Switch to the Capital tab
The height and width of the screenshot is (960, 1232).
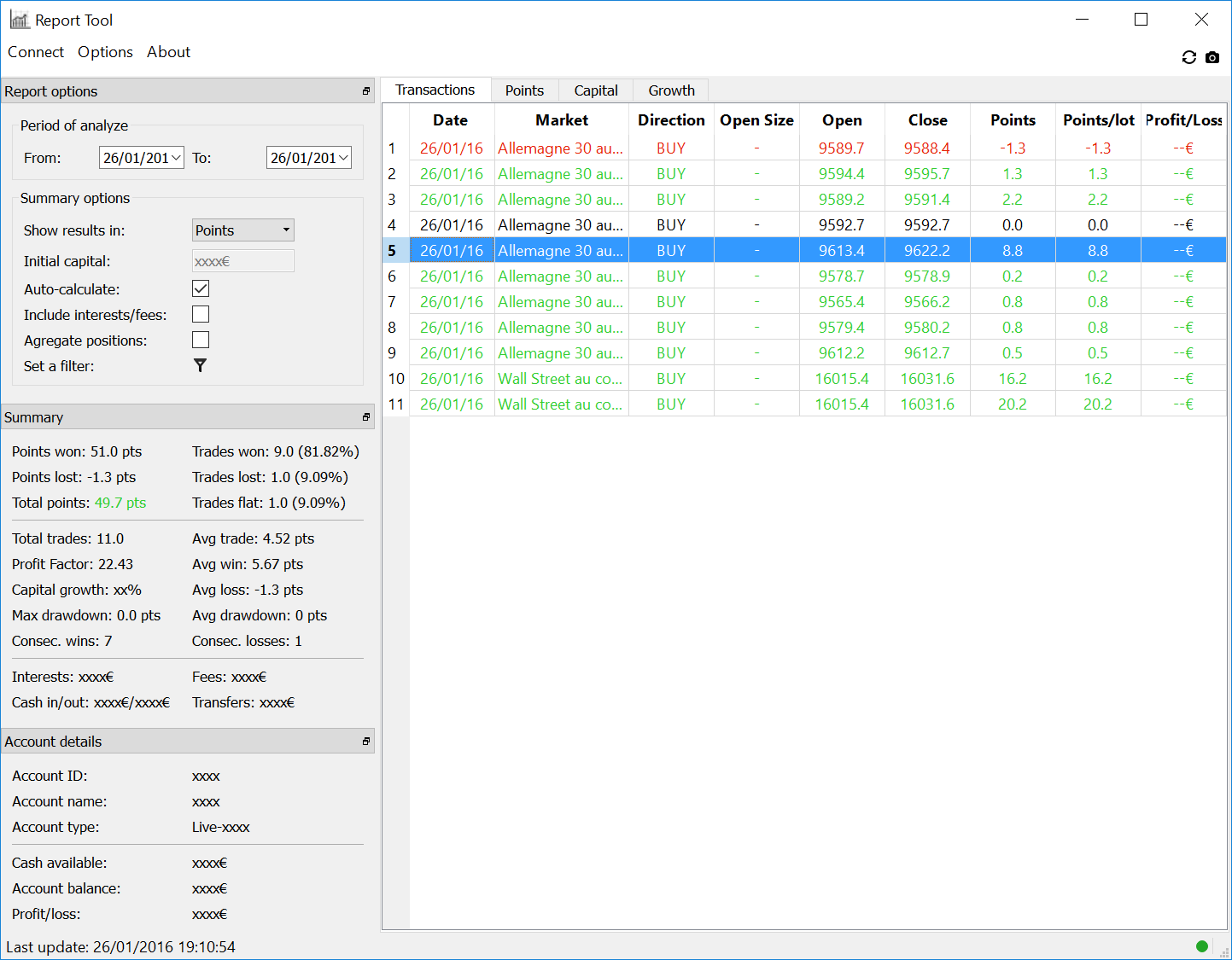click(595, 90)
